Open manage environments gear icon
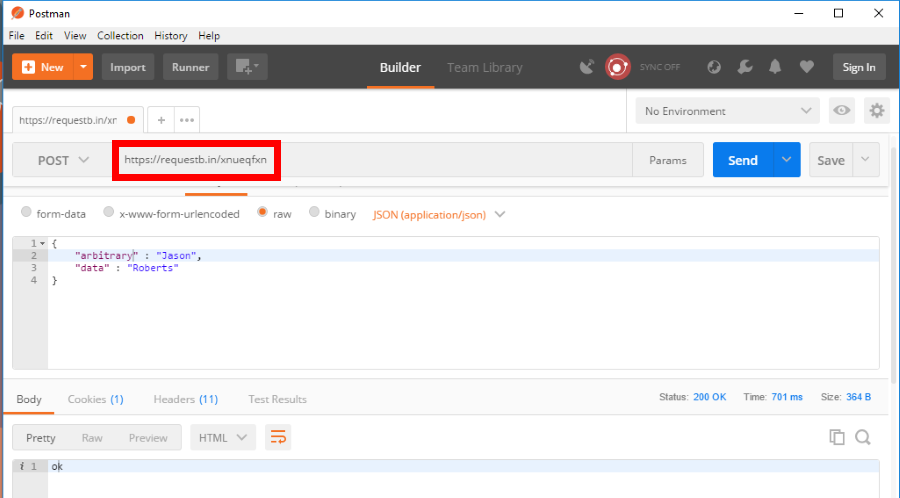This screenshot has width=900, height=498. (876, 110)
